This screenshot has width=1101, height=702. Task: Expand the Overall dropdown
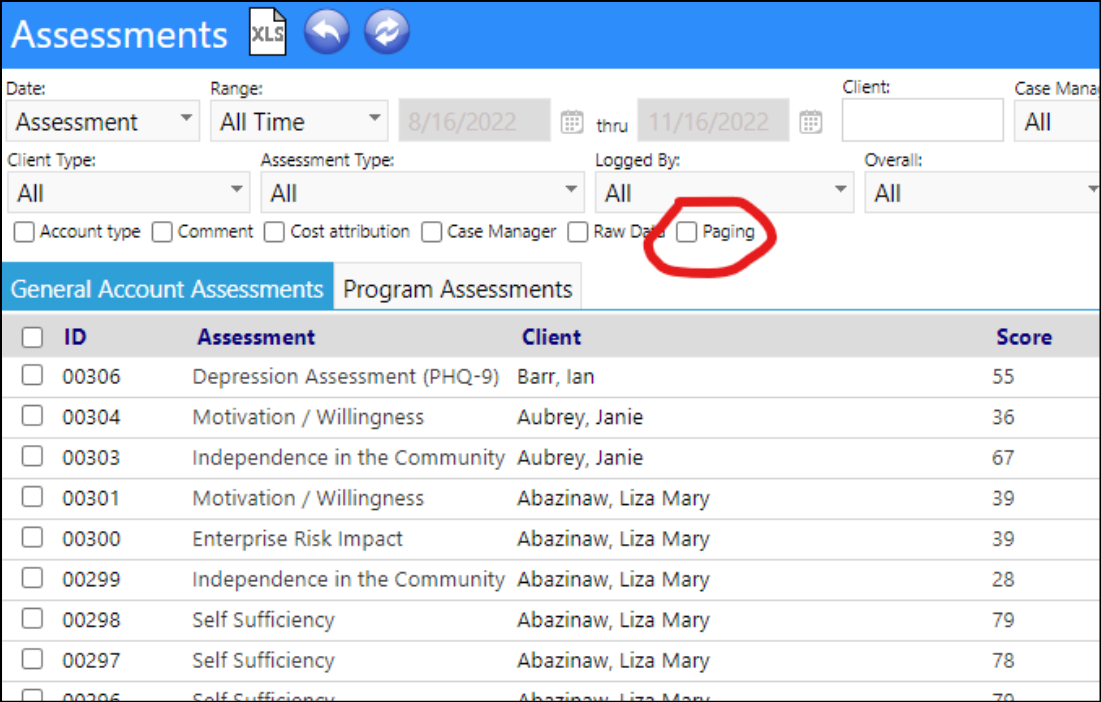pyautogui.click(x=982, y=192)
